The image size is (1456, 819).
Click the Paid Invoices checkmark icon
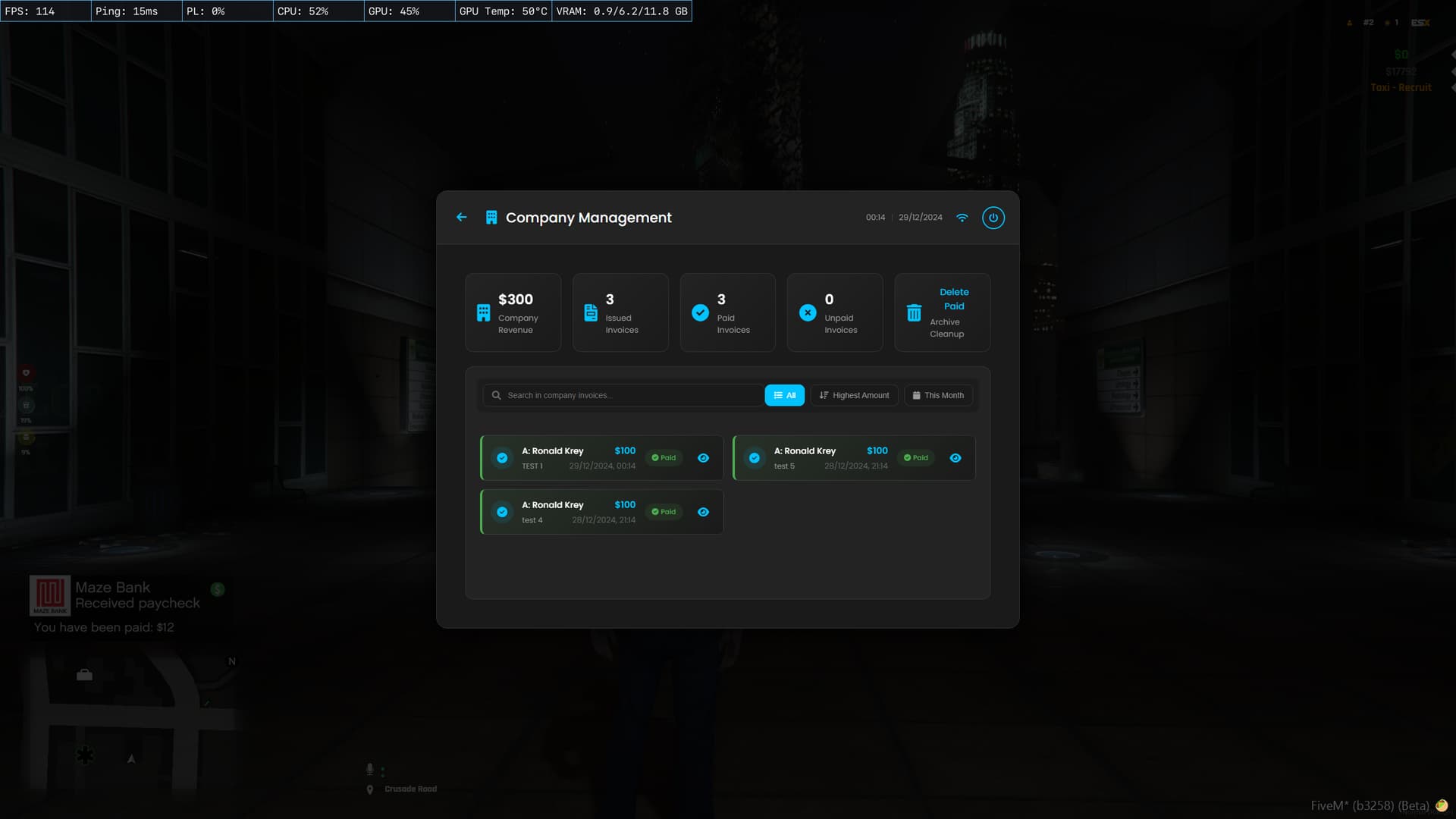pos(700,312)
